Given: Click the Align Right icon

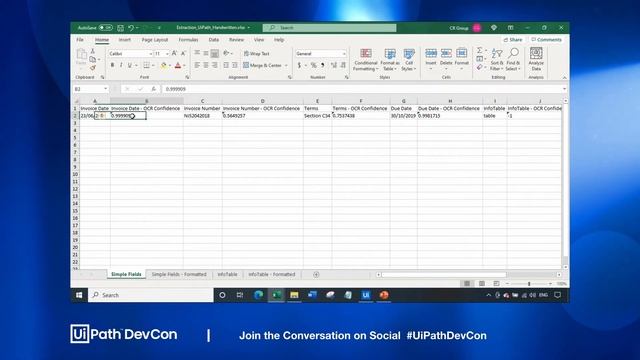Looking at the screenshot, I should tap(214, 65).
